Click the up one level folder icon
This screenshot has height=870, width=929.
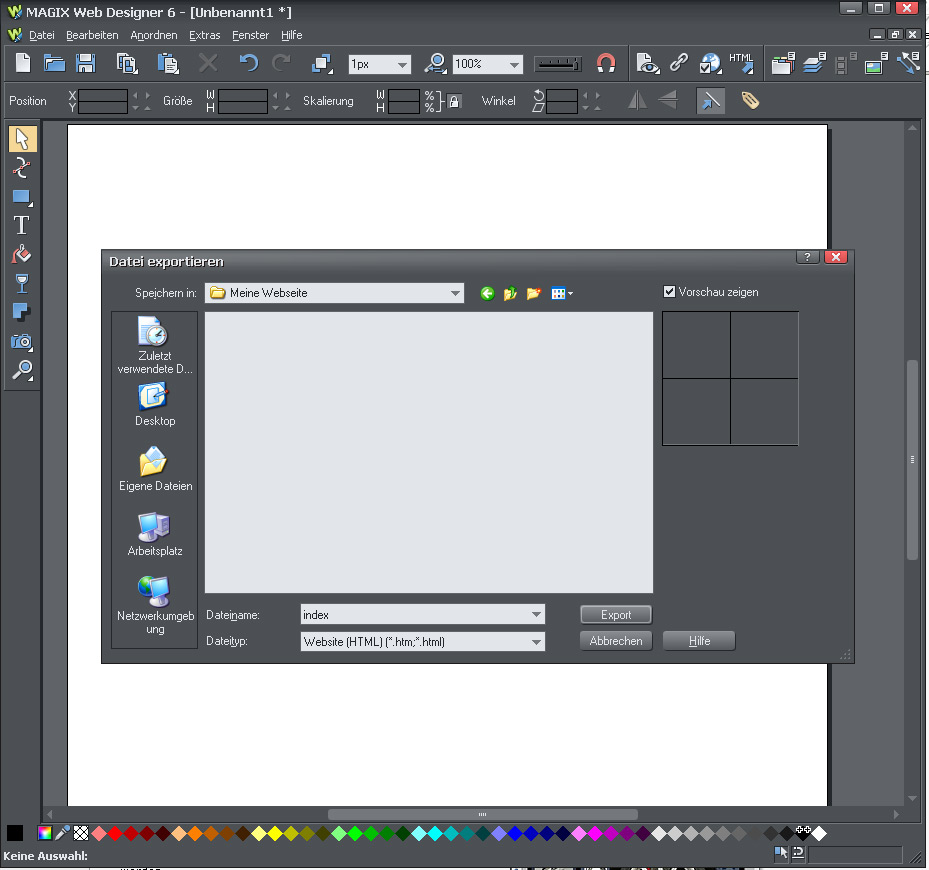point(510,293)
